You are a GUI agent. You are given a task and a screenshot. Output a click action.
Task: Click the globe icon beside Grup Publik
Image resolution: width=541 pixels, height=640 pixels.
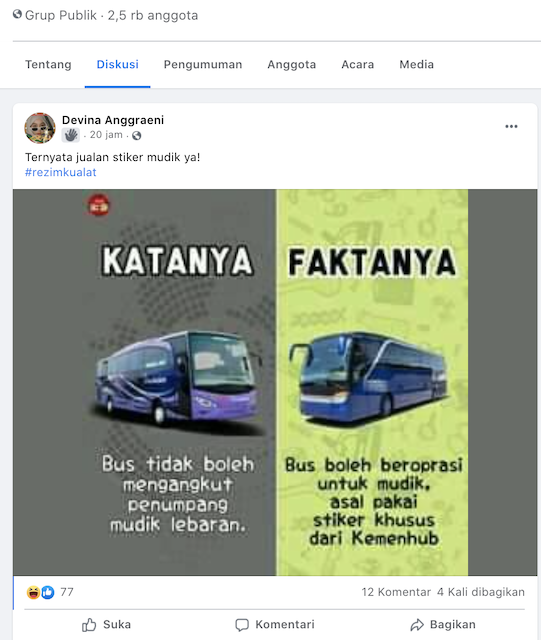tap(17, 14)
